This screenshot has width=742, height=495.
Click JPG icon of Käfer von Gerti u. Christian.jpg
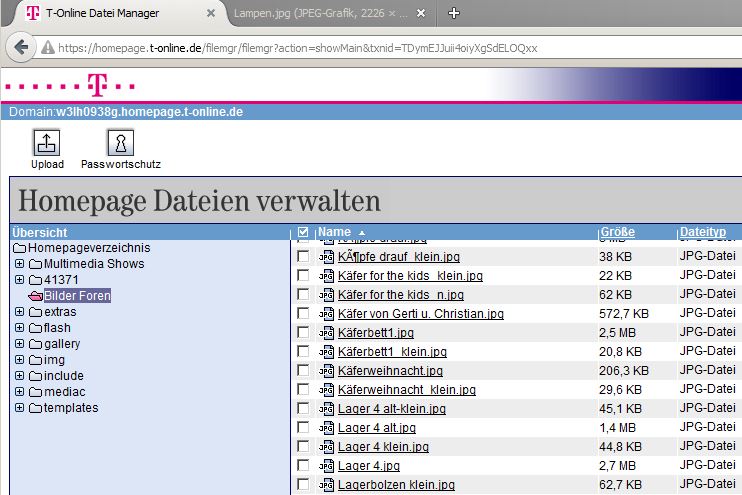pos(327,314)
